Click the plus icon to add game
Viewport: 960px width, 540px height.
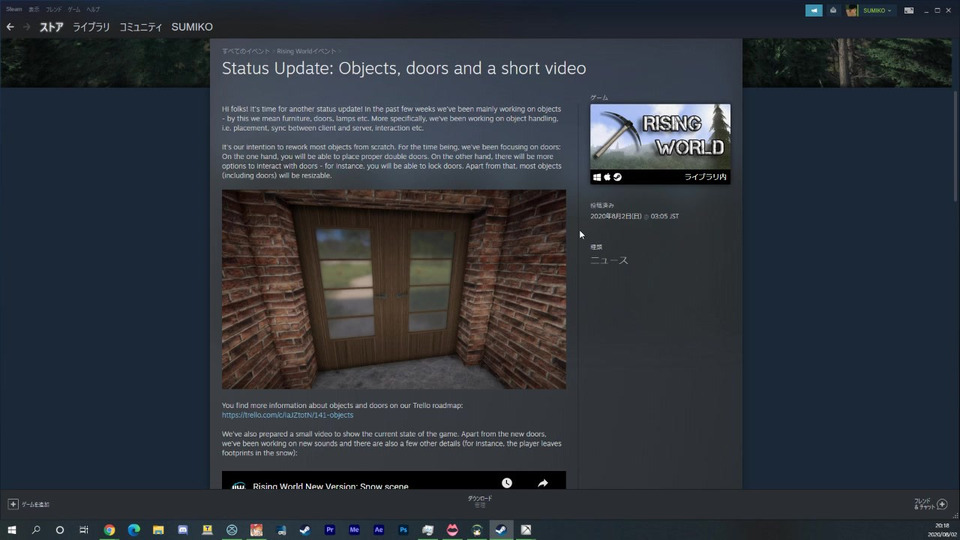click(13, 504)
